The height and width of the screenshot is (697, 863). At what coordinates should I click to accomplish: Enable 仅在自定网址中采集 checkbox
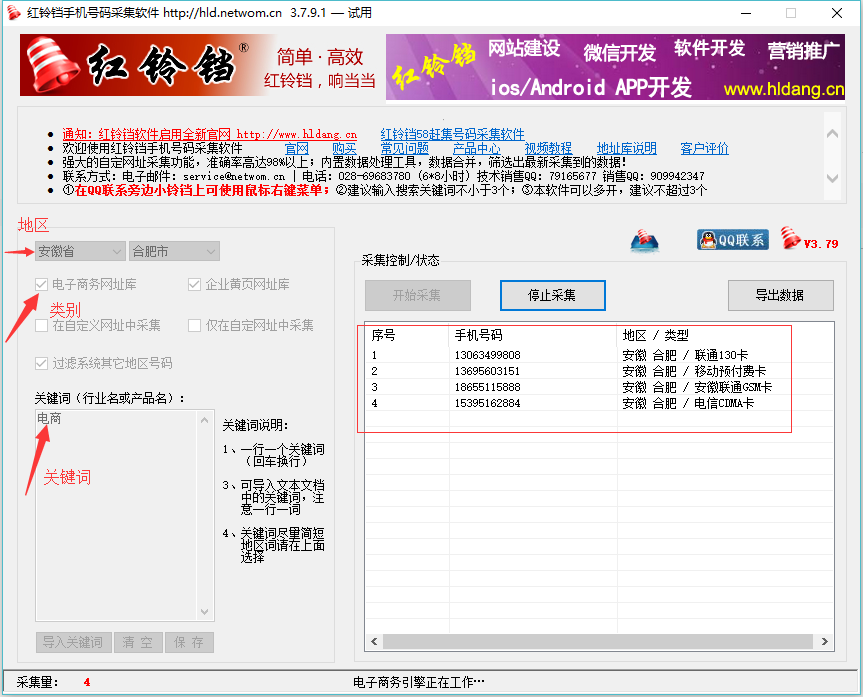[x=194, y=325]
